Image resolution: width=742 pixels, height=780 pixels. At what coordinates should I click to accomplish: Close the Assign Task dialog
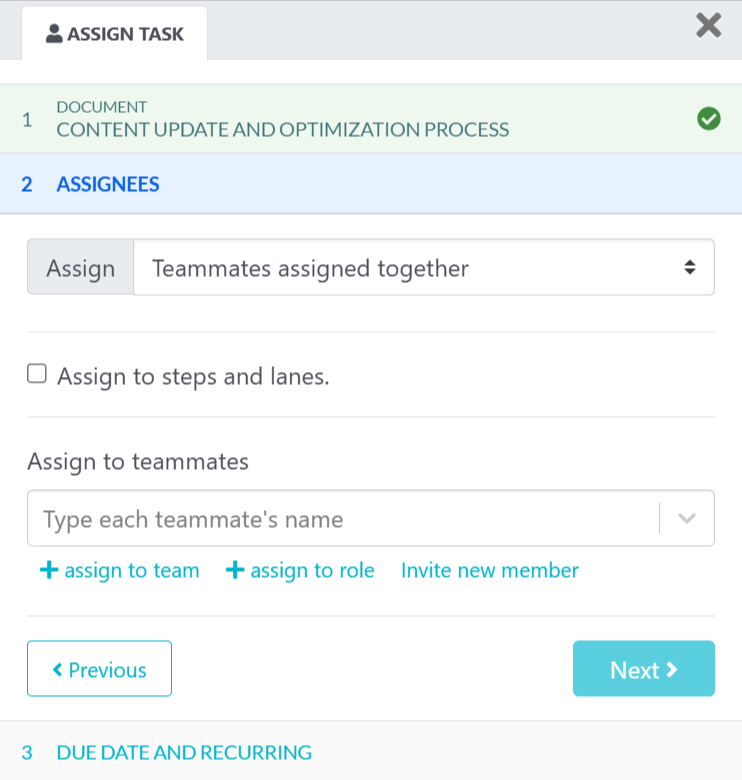click(x=708, y=25)
